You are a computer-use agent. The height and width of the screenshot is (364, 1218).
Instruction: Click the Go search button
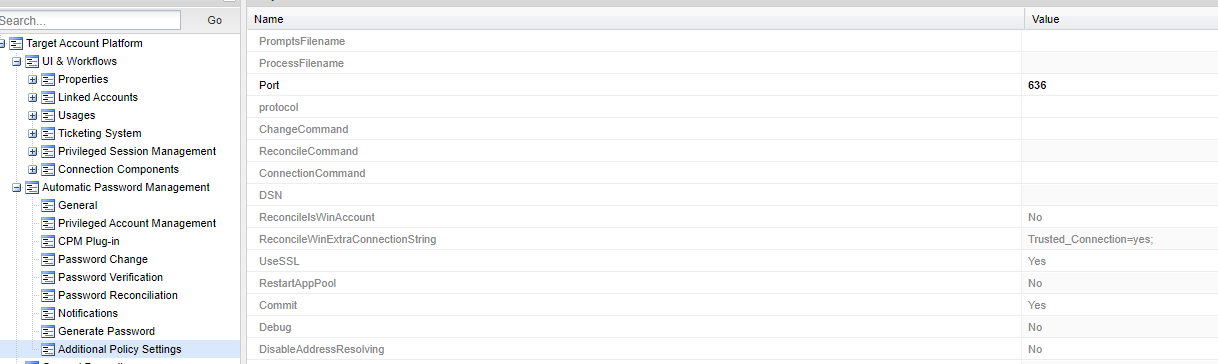(x=215, y=20)
